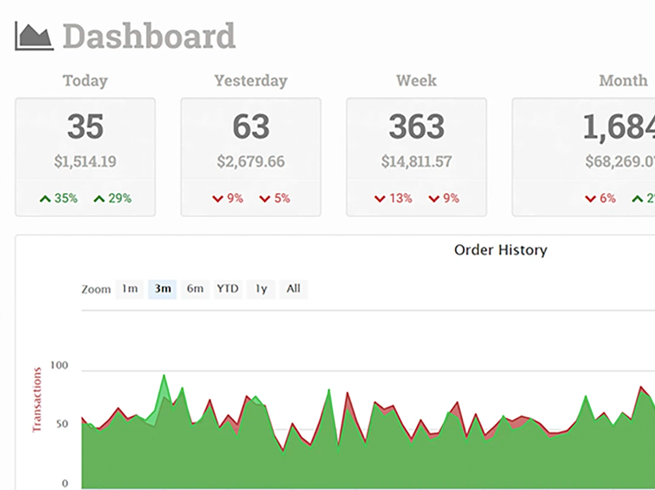Click red down arrow beside Yesterday's 9%
Viewport: 655px width, 490px height.
pos(216,199)
